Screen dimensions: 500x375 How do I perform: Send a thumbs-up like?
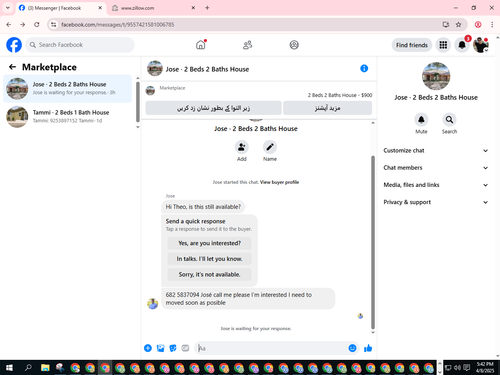tap(368, 348)
